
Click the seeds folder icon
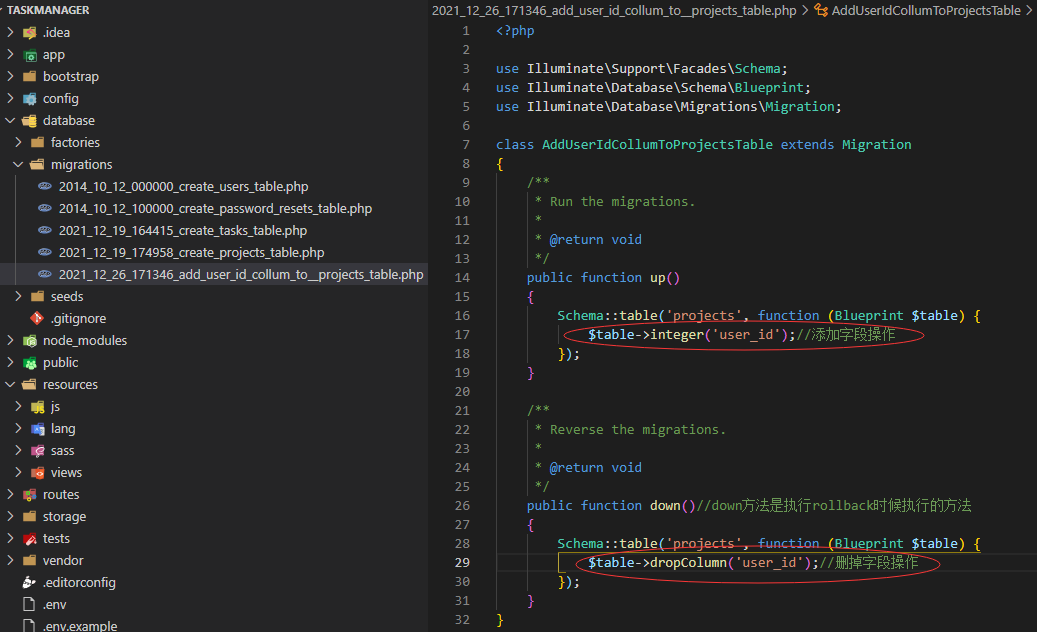pyautogui.click(x=38, y=296)
